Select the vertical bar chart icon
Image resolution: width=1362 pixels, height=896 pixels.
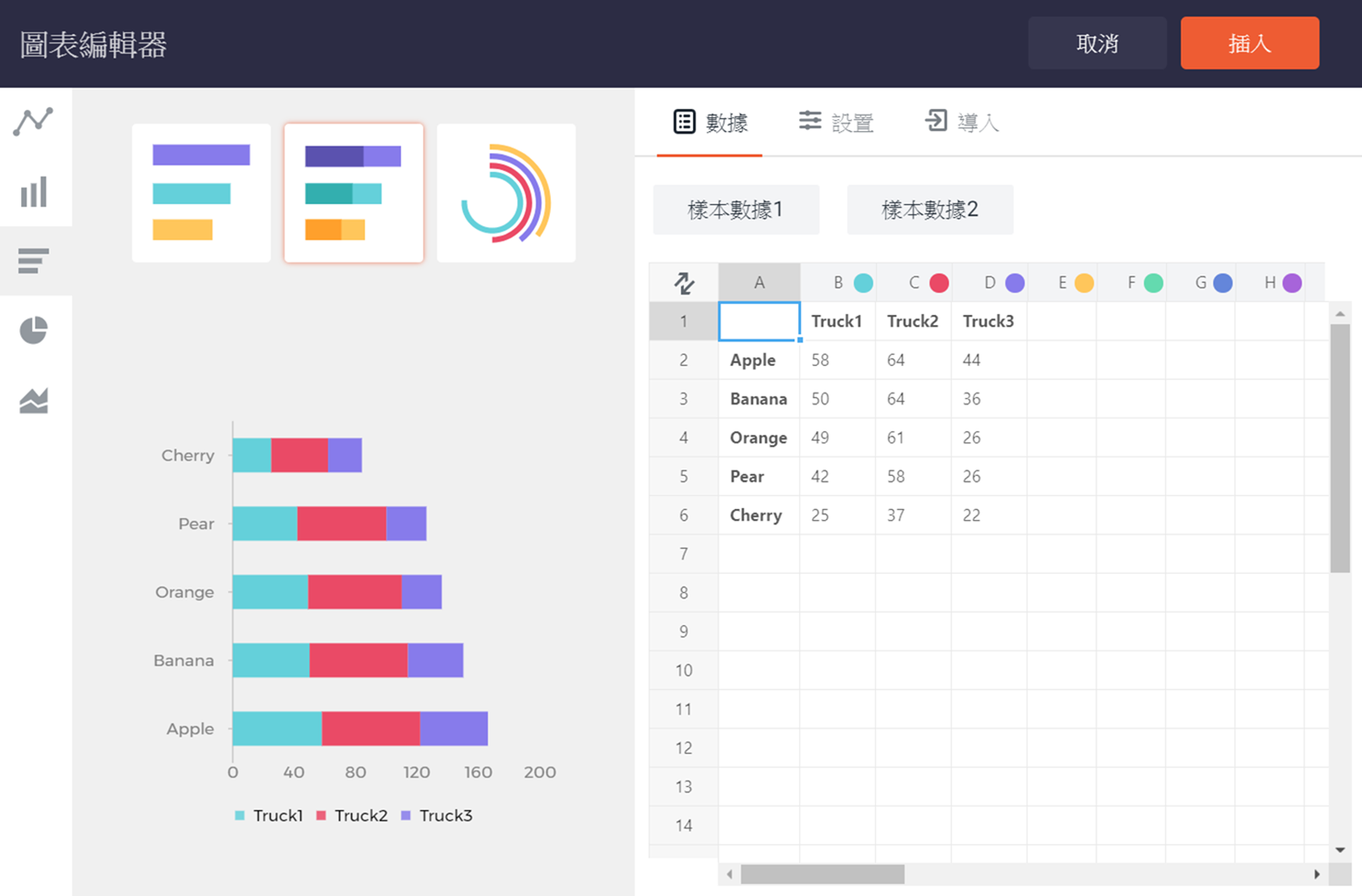click(x=33, y=192)
